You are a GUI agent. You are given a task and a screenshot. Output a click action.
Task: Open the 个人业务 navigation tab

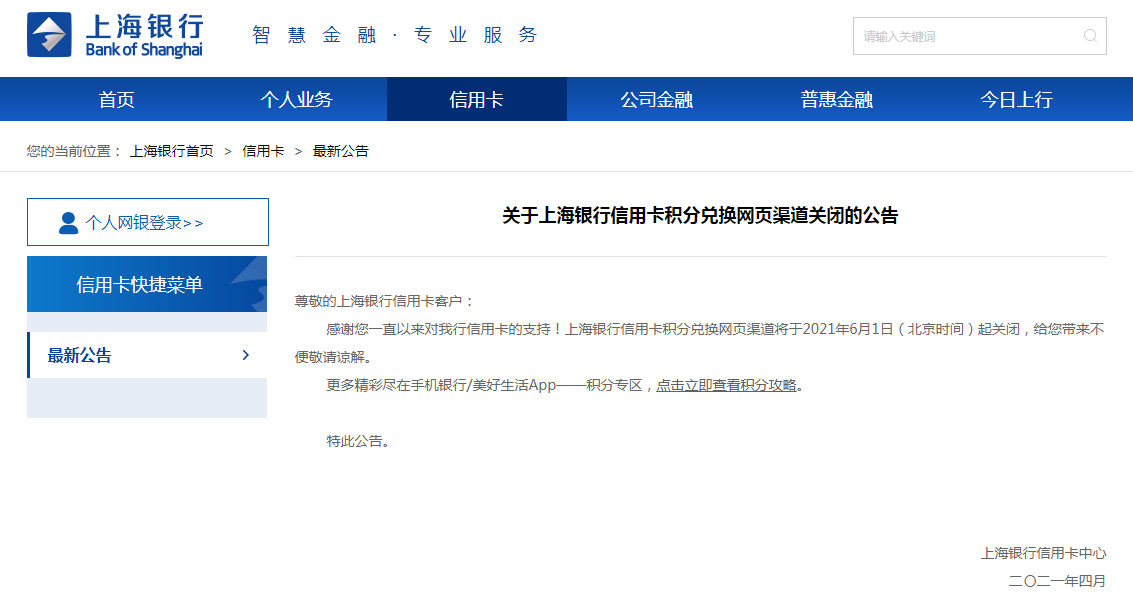pos(296,99)
